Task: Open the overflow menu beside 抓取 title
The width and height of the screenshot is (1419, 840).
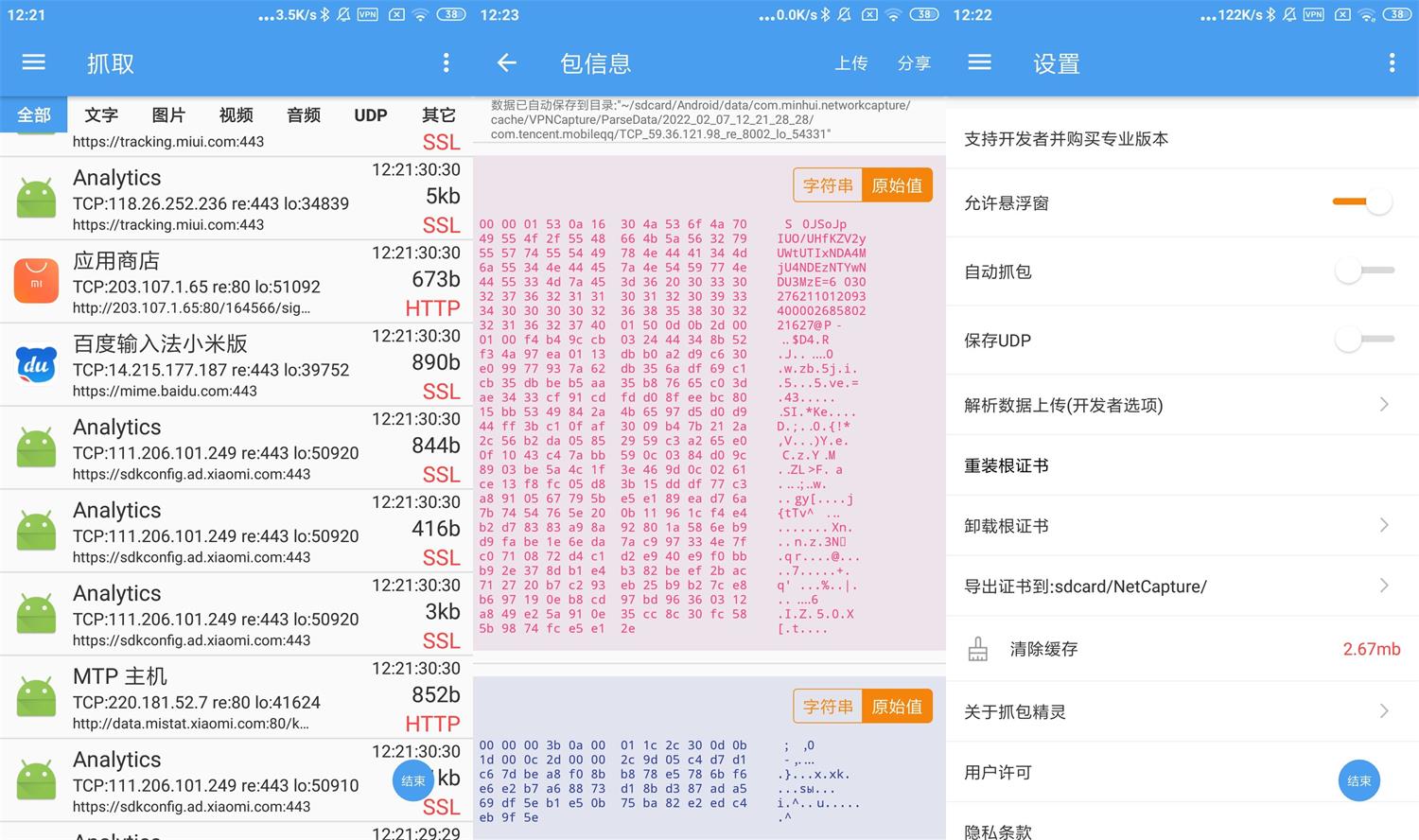Action: (446, 62)
